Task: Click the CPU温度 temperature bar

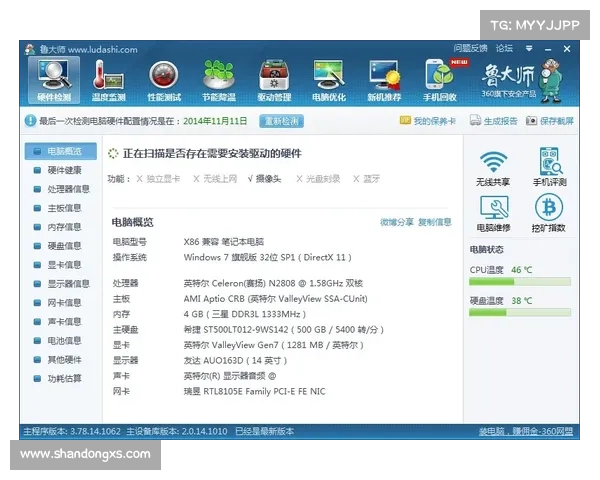Action: point(520,282)
